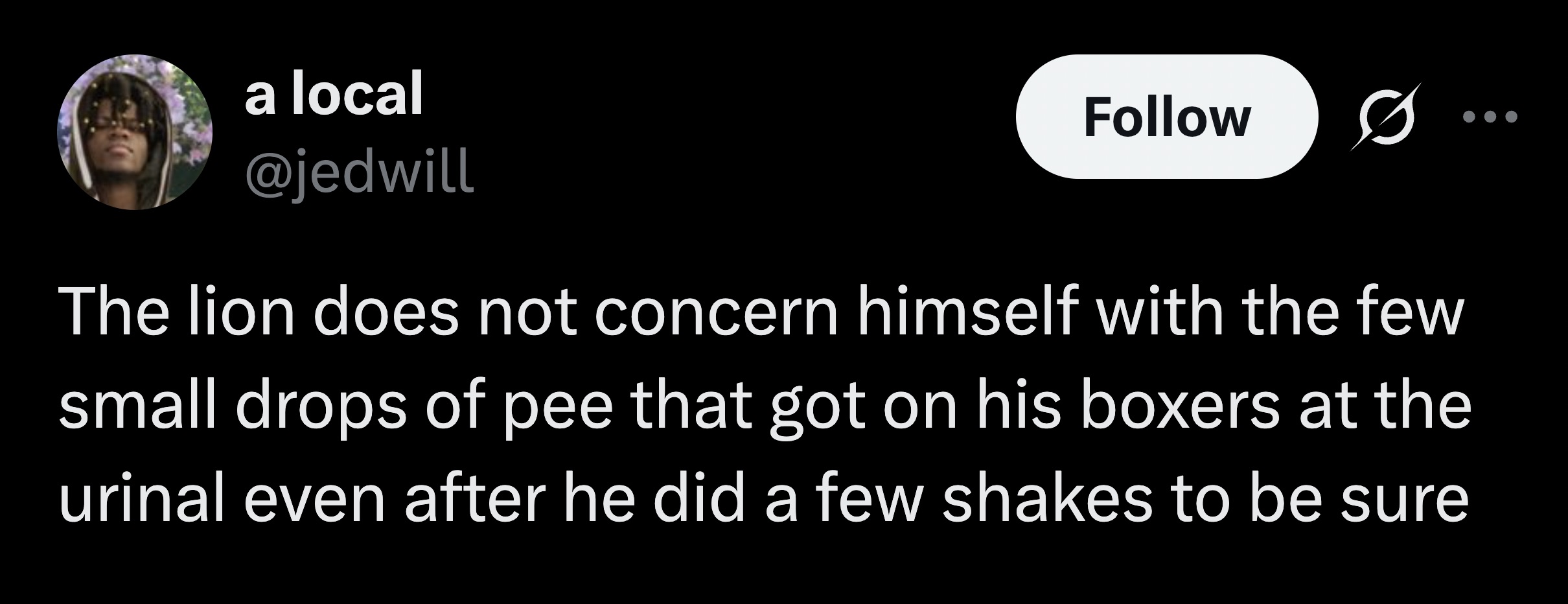
Task: Select the tweet body text
Action: pos(778,408)
